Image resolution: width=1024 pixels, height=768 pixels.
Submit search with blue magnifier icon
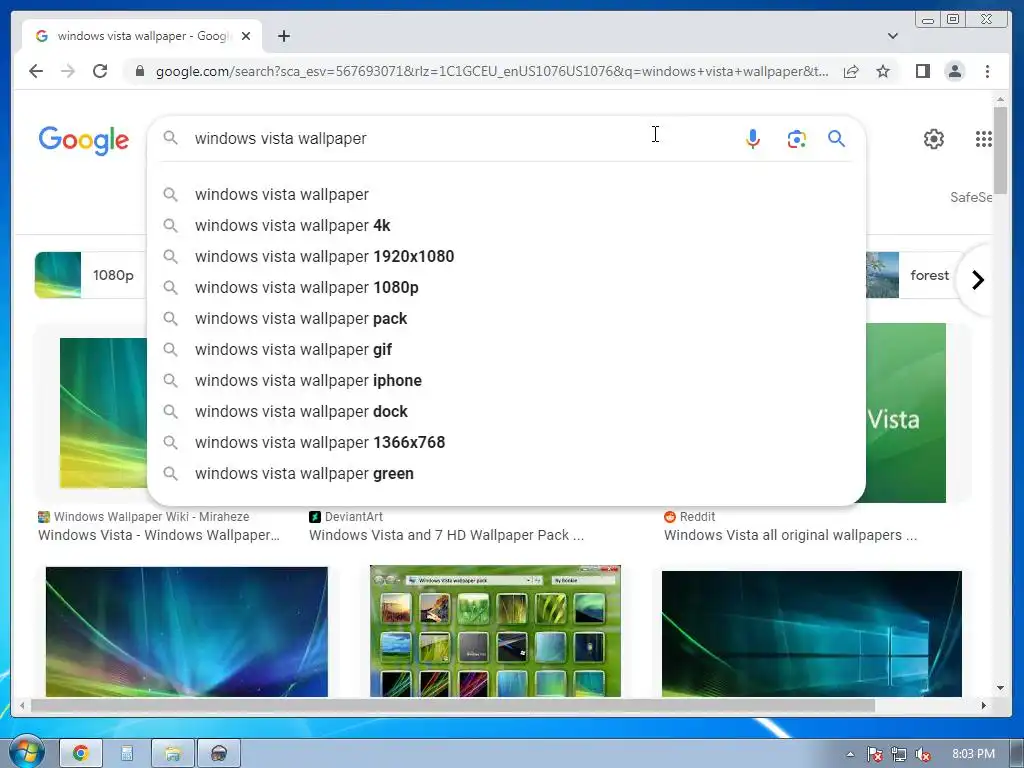(837, 138)
